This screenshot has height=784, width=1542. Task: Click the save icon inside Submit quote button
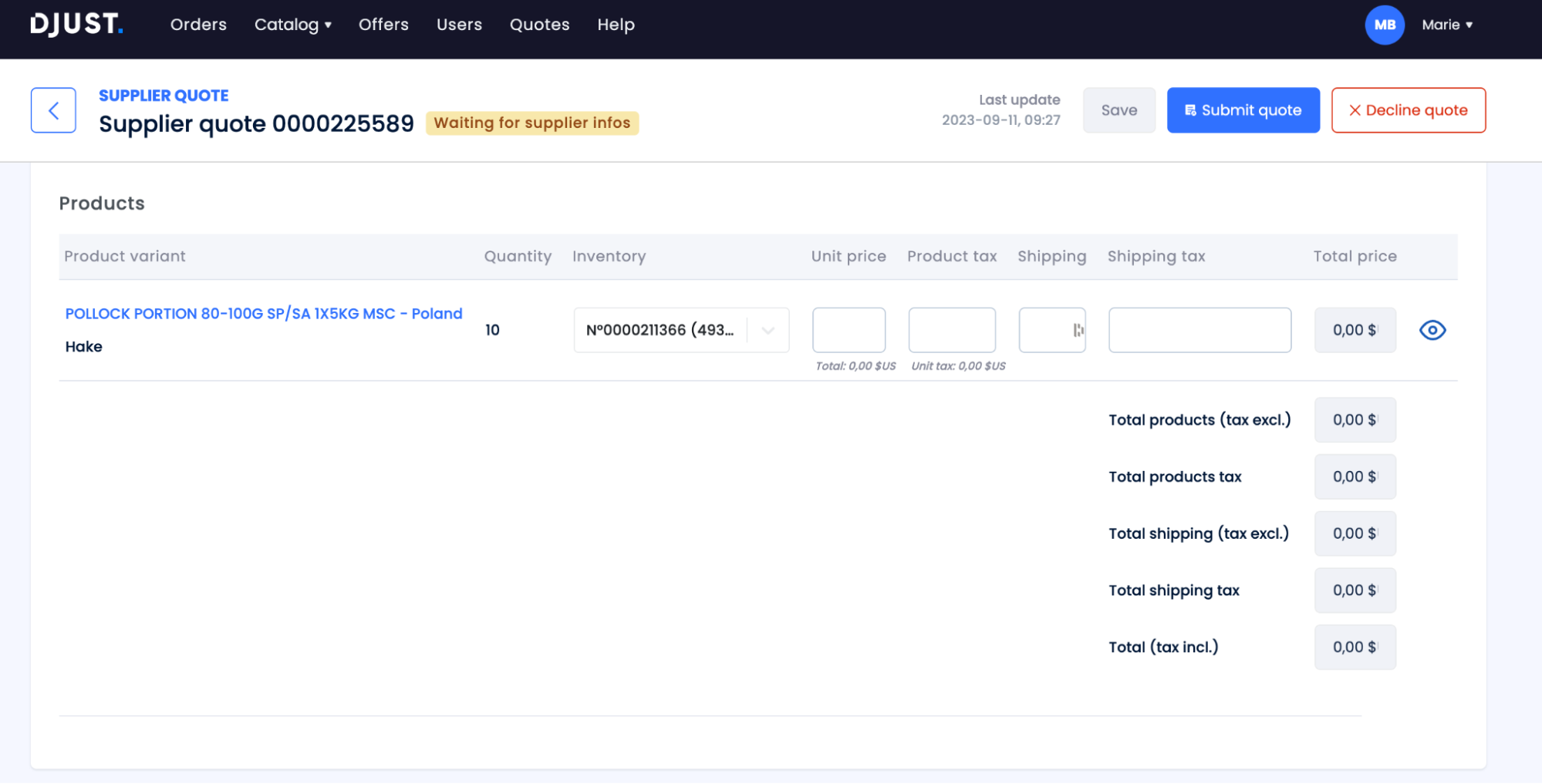coord(1189,109)
